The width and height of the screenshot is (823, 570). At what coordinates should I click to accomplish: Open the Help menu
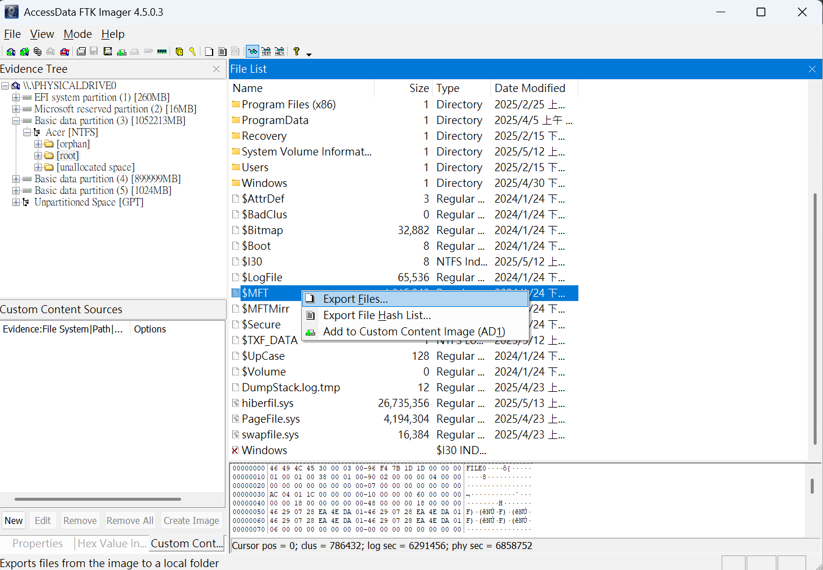coord(113,34)
